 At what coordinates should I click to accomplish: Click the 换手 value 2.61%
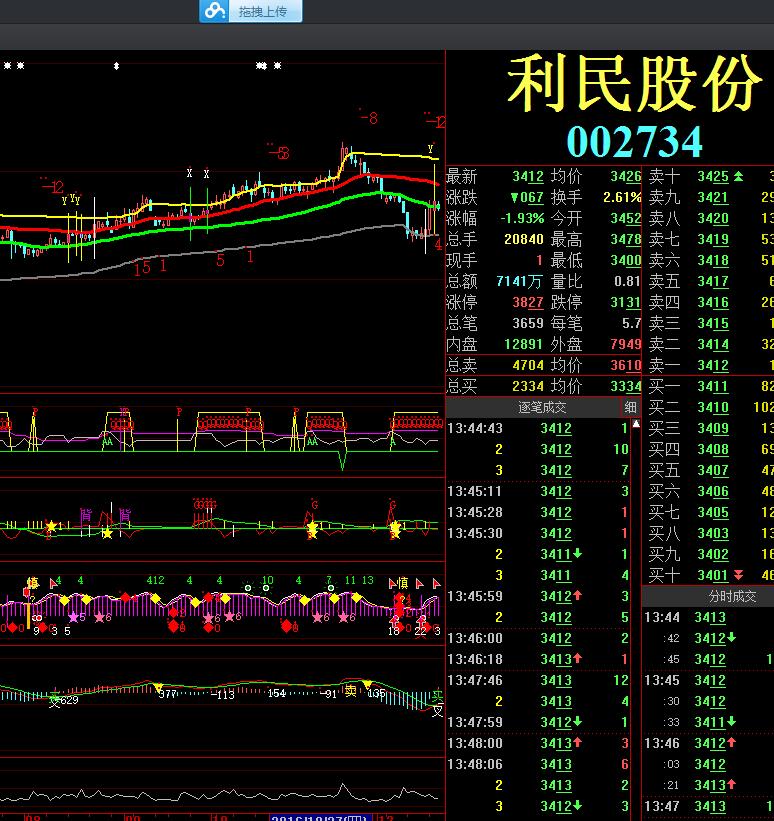point(622,197)
